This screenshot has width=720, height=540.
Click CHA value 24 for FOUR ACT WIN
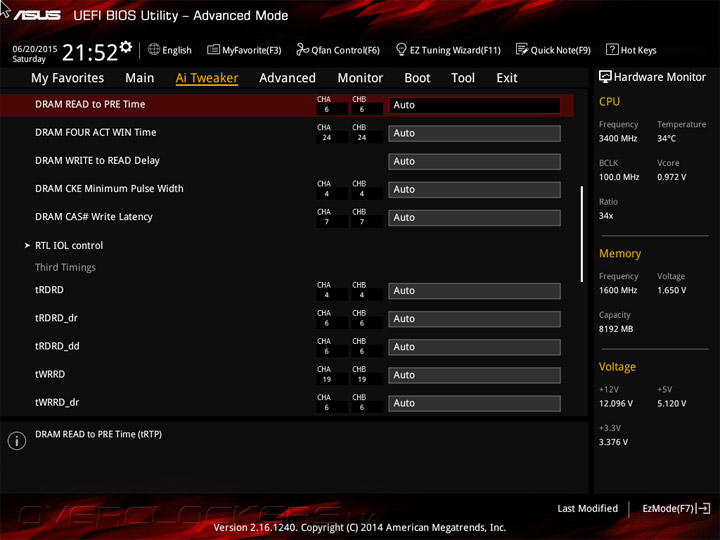(x=327, y=137)
